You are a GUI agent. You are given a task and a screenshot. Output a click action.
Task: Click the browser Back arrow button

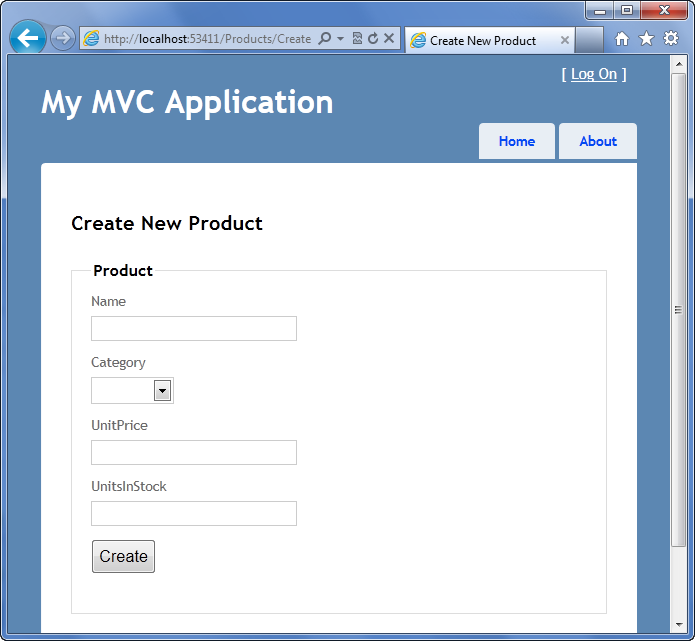click(27, 38)
